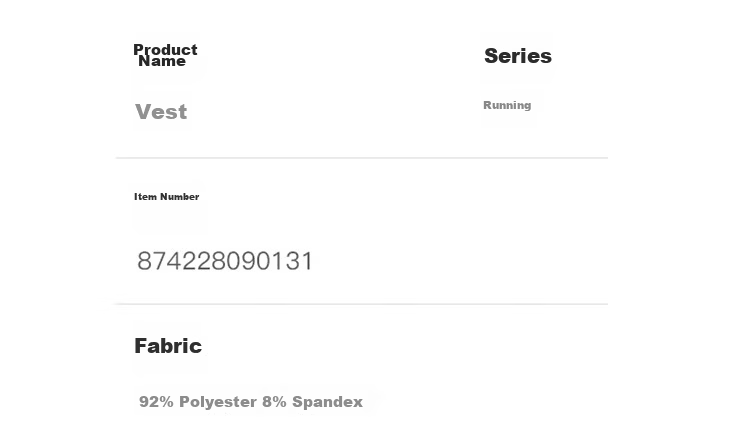The image size is (750, 426).
Task: Click the word Item in Item Number
Action: [145, 197]
